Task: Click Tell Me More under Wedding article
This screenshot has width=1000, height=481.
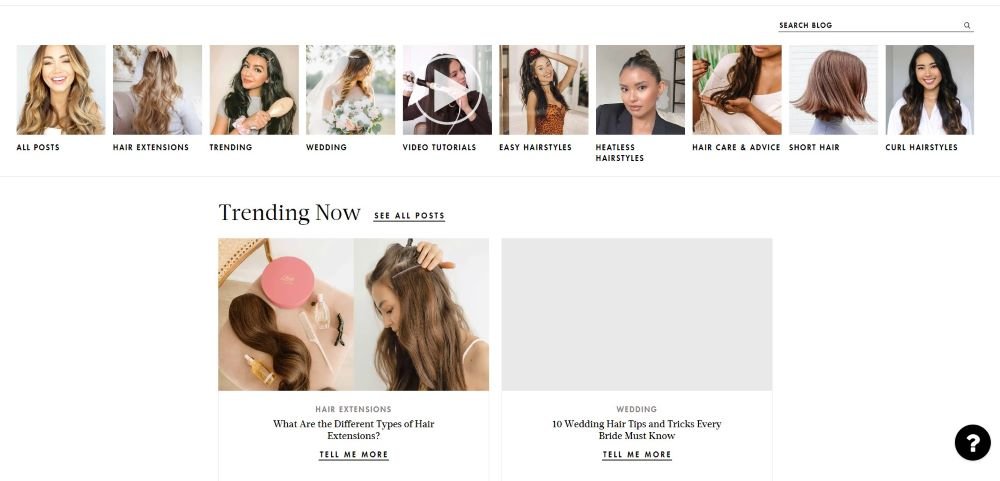Action: click(x=636, y=455)
